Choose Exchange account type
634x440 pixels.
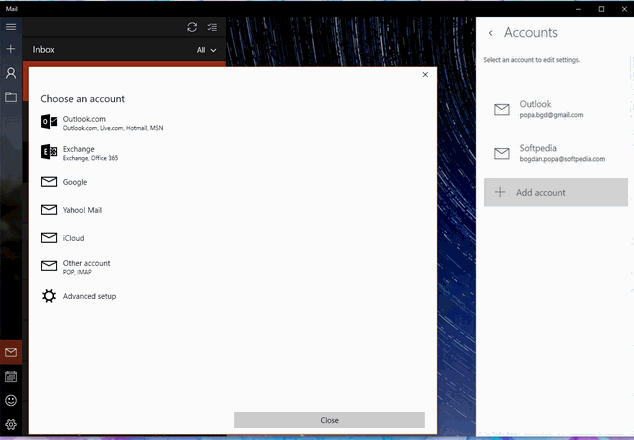tap(80, 152)
